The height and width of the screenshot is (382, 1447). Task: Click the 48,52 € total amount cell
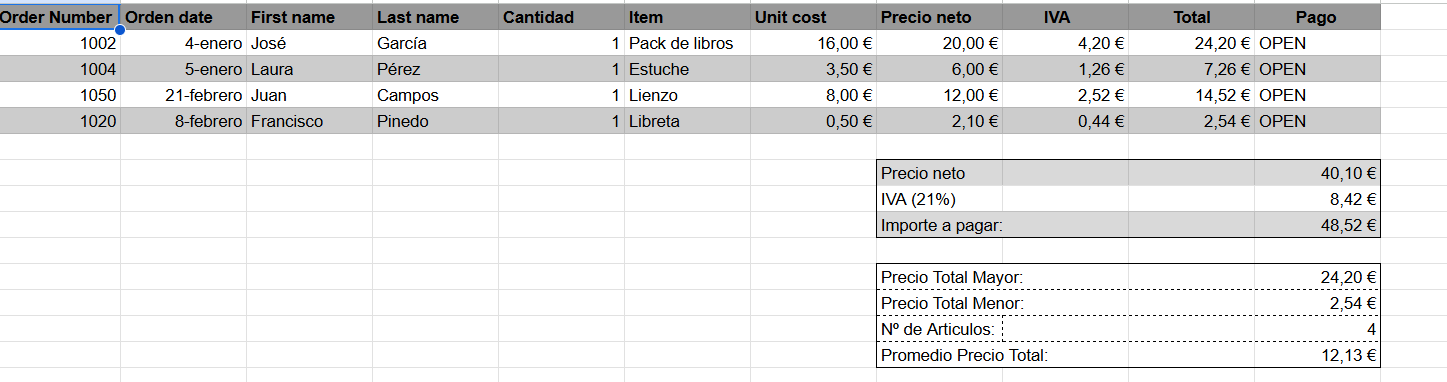1318,225
